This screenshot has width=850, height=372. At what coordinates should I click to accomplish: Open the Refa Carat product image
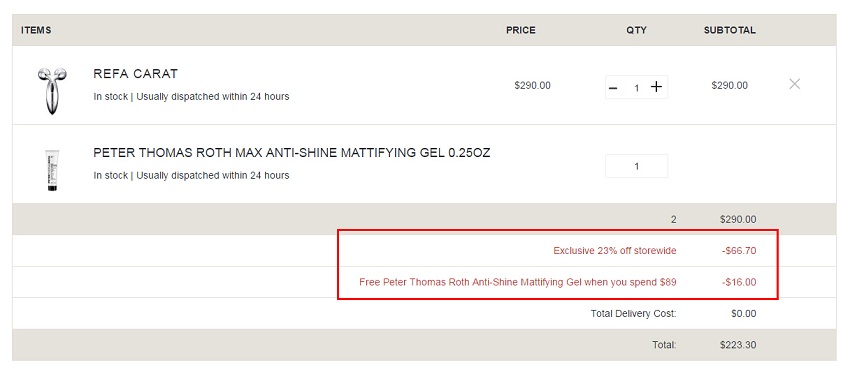coord(52,91)
